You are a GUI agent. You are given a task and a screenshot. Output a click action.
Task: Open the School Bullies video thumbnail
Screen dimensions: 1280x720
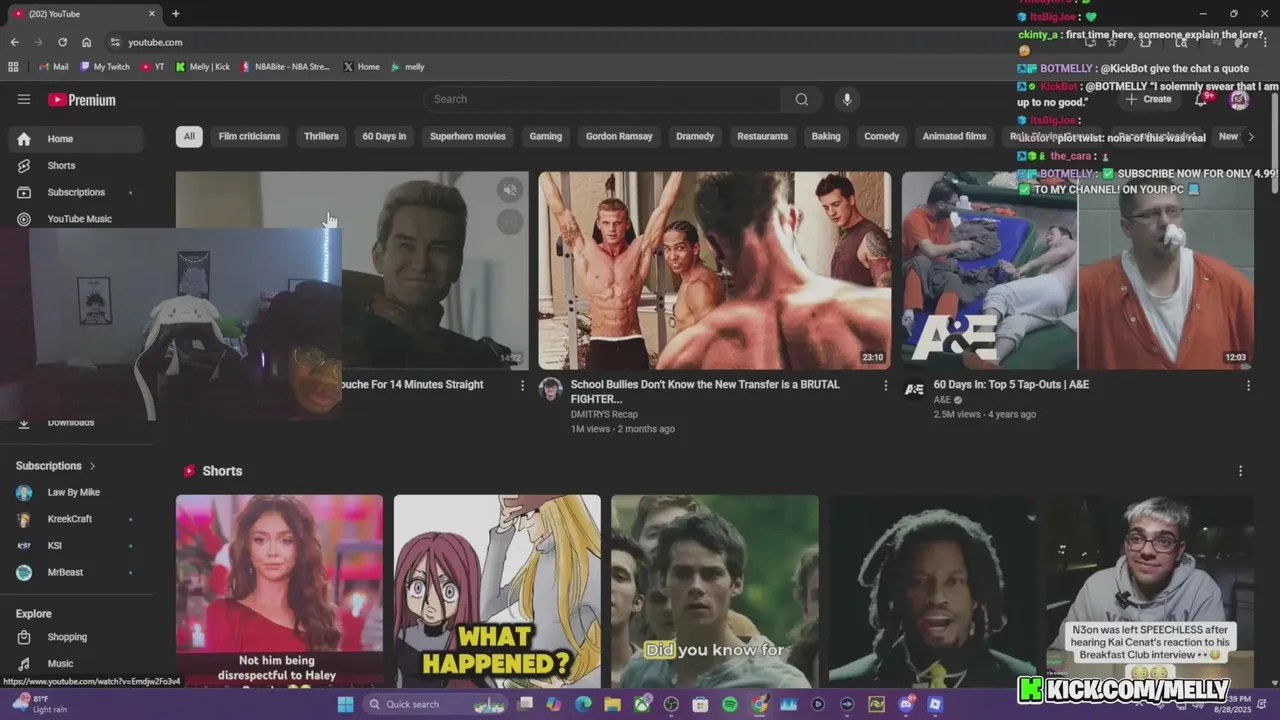click(x=714, y=270)
